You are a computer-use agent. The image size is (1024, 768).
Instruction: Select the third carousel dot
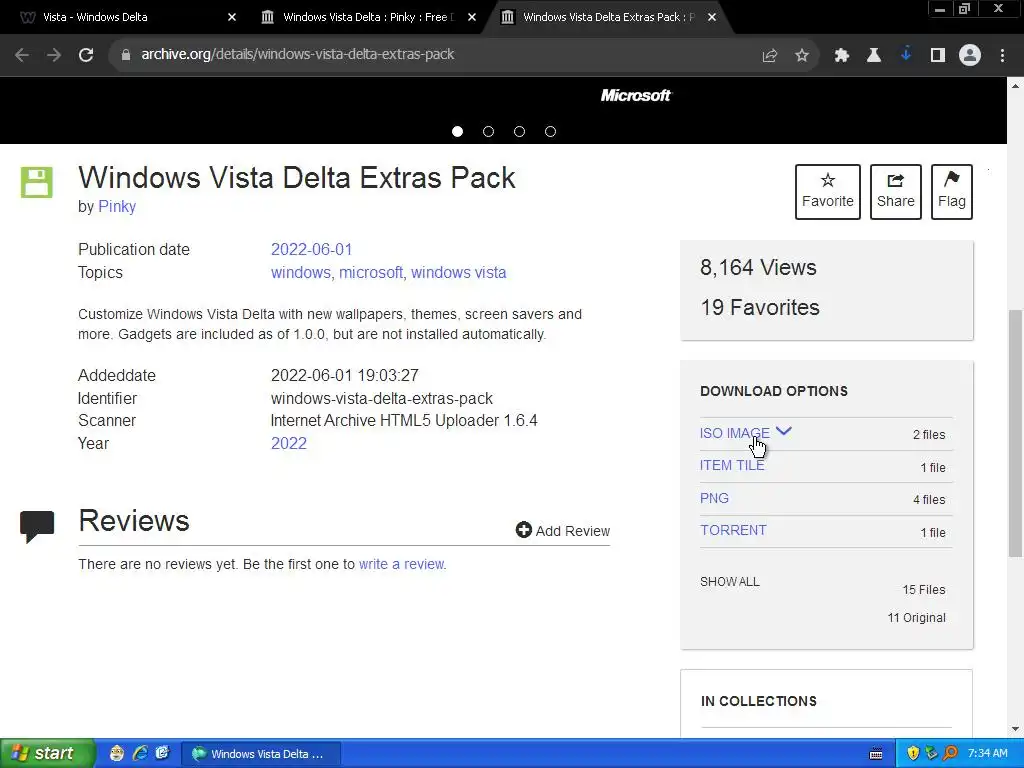[x=519, y=131]
